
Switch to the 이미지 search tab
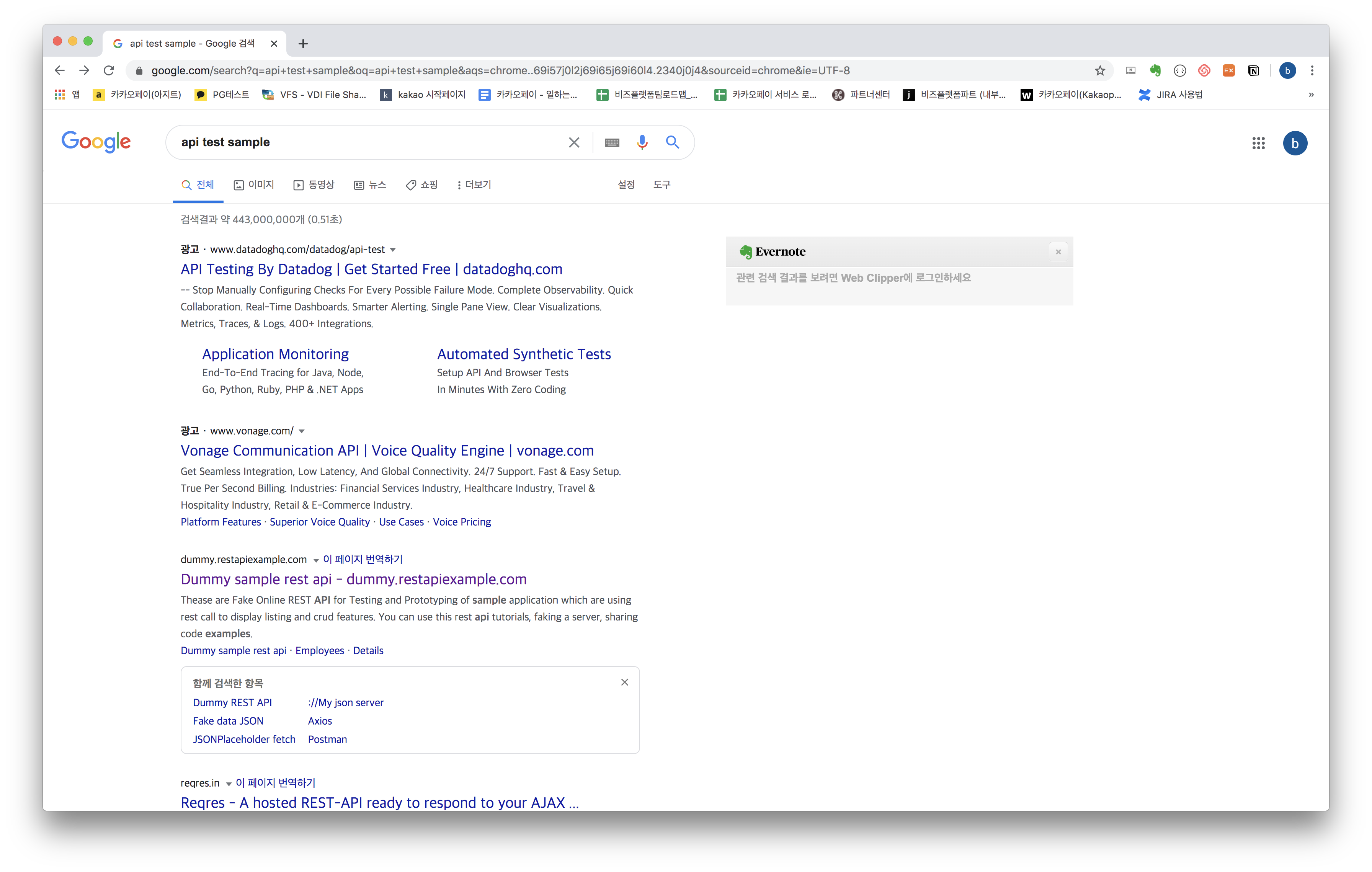tap(254, 185)
